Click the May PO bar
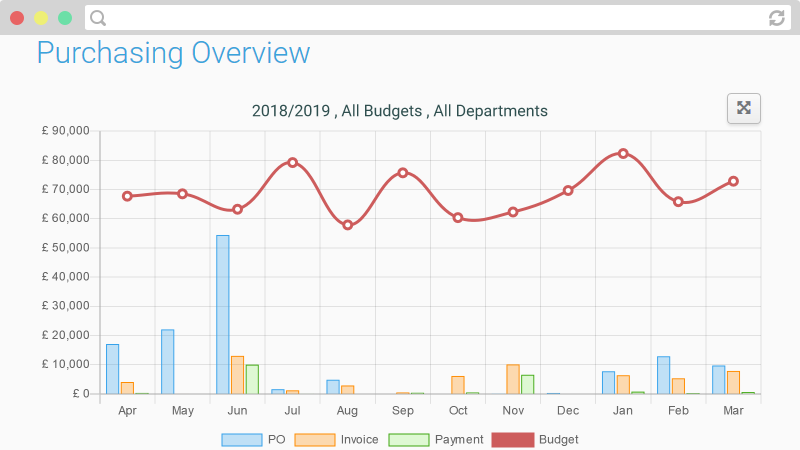The width and height of the screenshot is (800, 450). point(167,362)
